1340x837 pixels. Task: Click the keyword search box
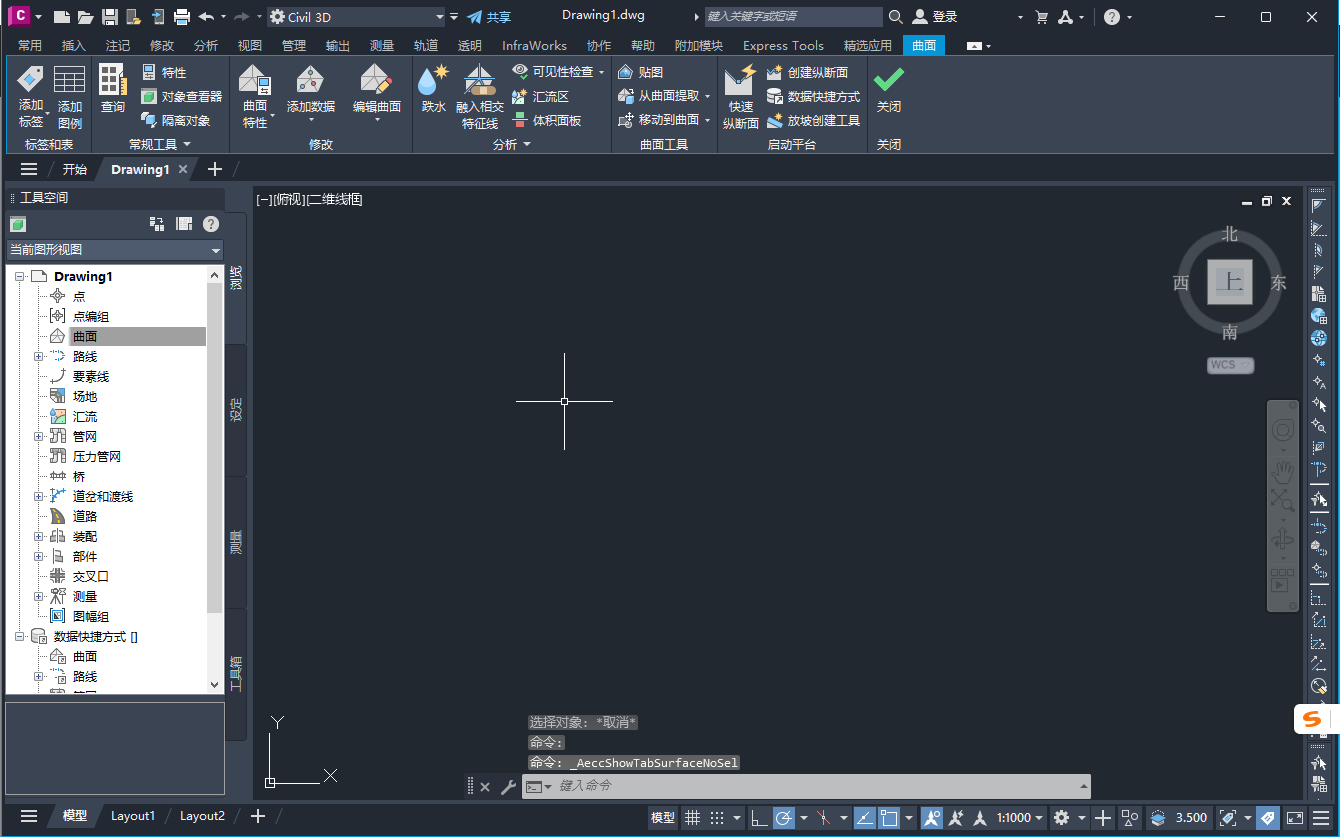pyautogui.click(x=793, y=17)
